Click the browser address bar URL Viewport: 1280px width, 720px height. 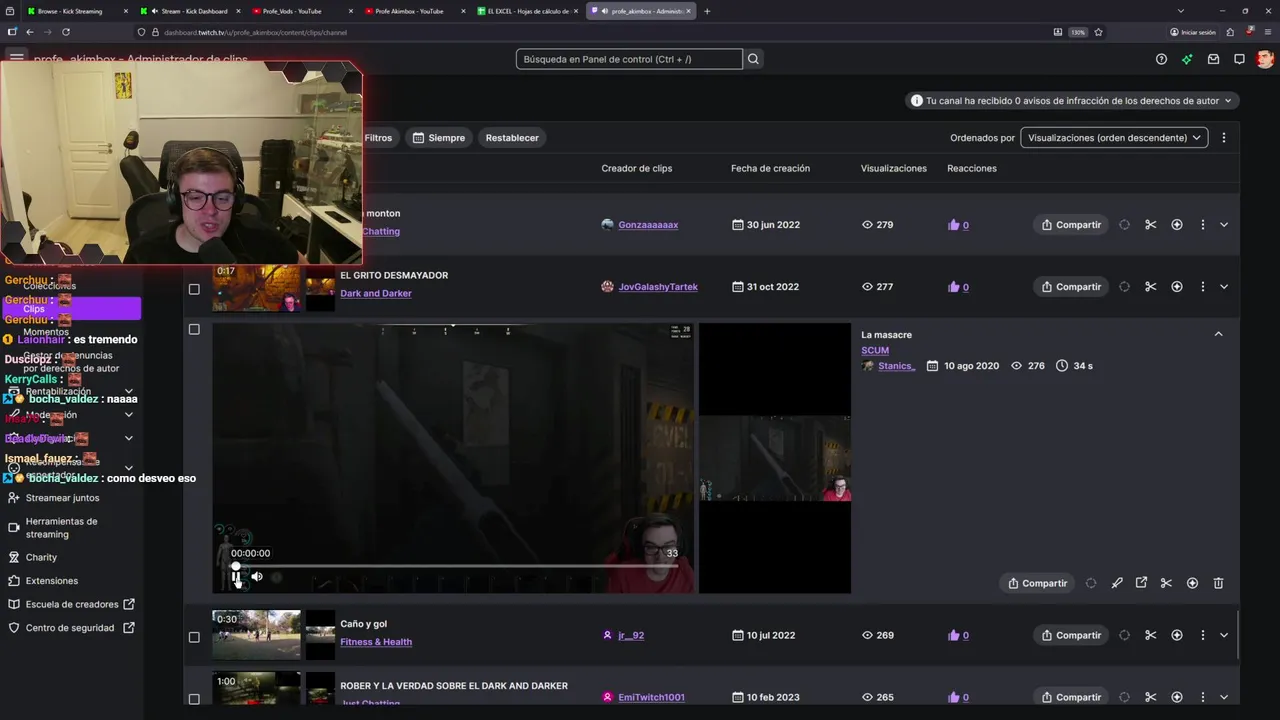255,32
